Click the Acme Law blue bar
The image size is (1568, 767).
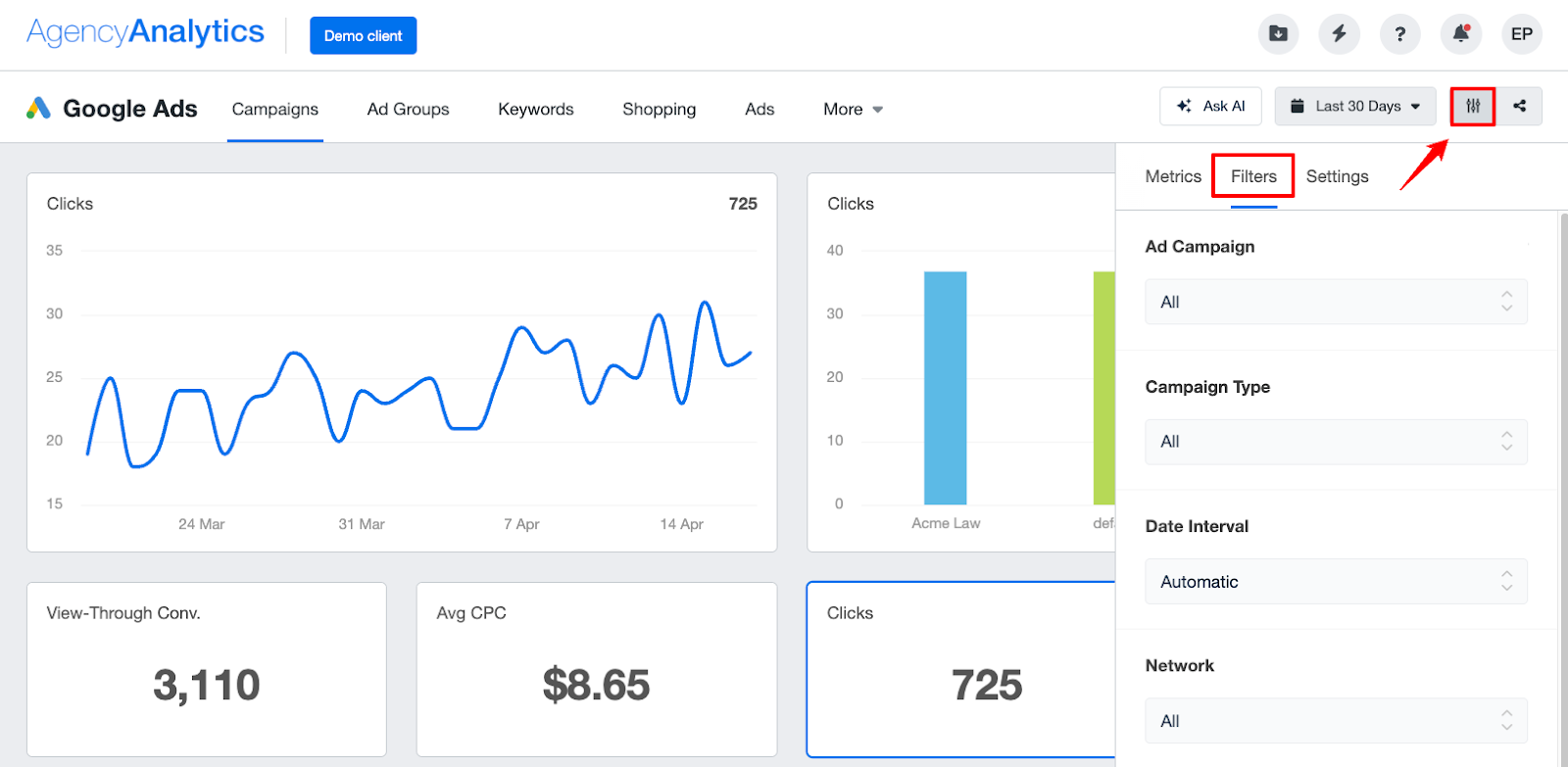tap(946, 388)
